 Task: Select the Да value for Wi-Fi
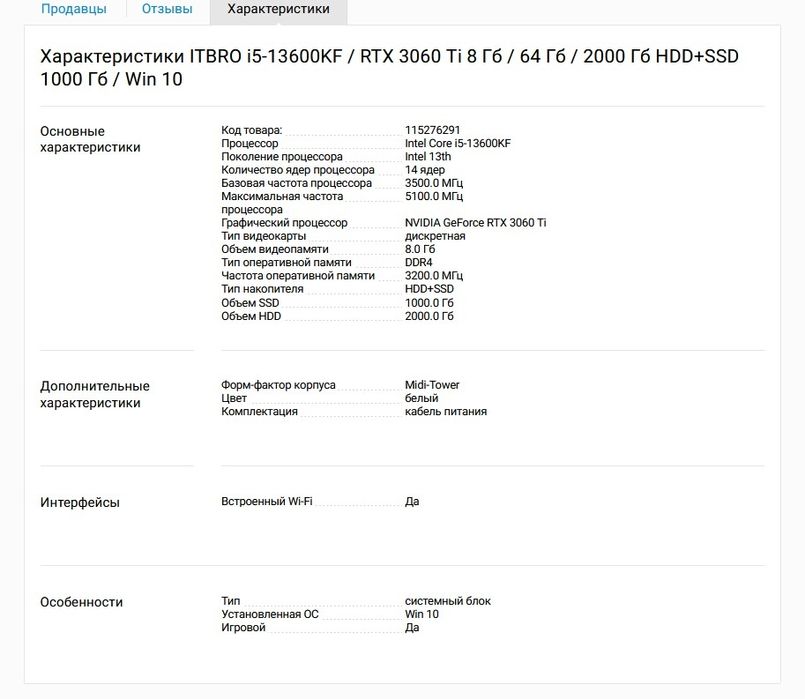coord(412,501)
